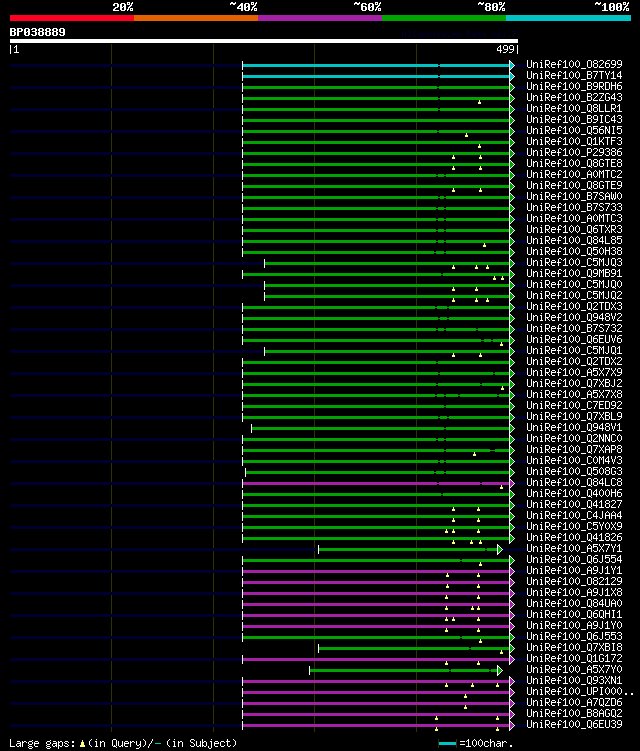Open the UniRef100_Q2TDX3 entry
This screenshot has width=640, height=751.
click(574, 307)
